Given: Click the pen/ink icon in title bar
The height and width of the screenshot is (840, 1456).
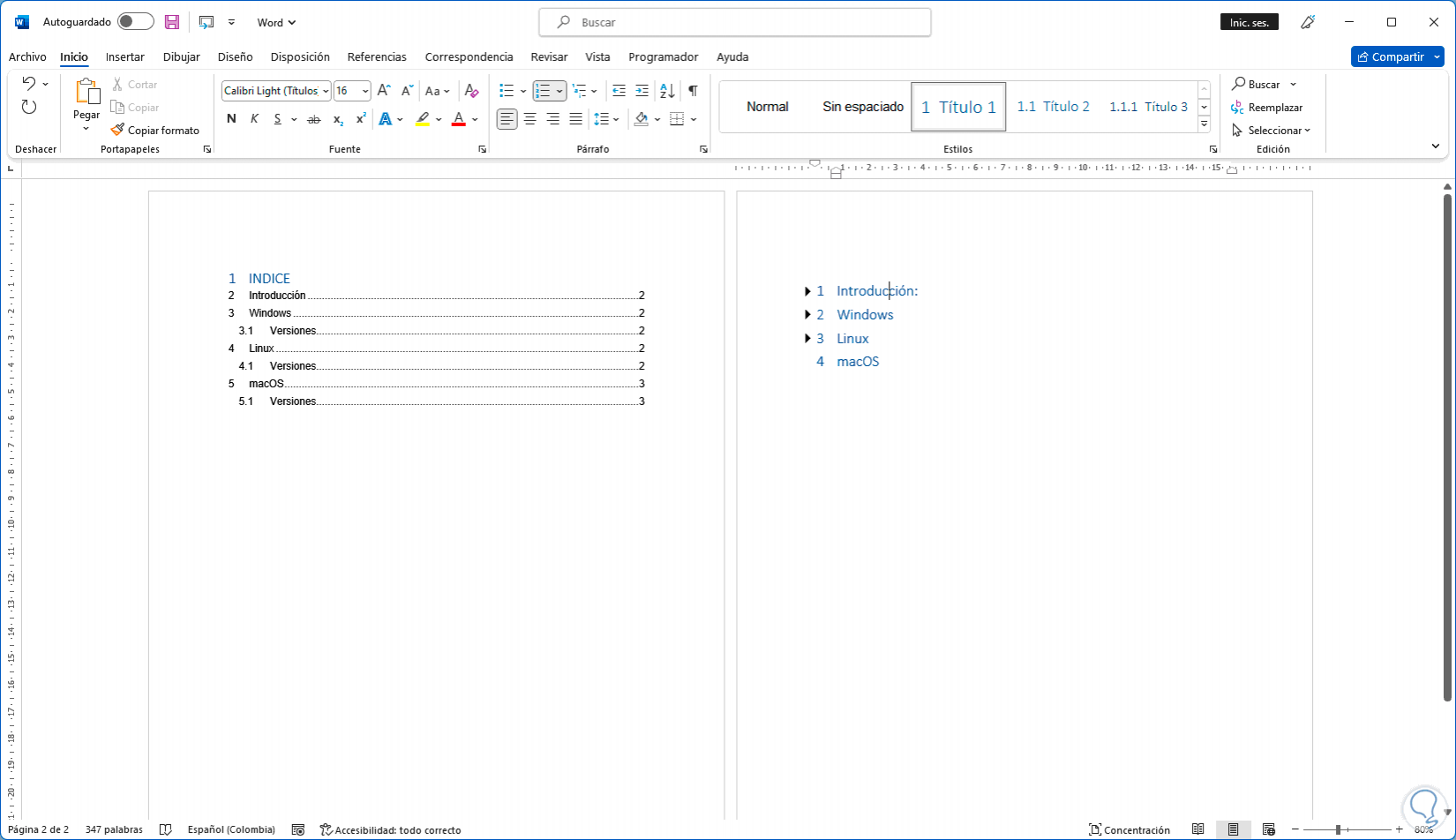Looking at the screenshot, I should (1308, 22).
